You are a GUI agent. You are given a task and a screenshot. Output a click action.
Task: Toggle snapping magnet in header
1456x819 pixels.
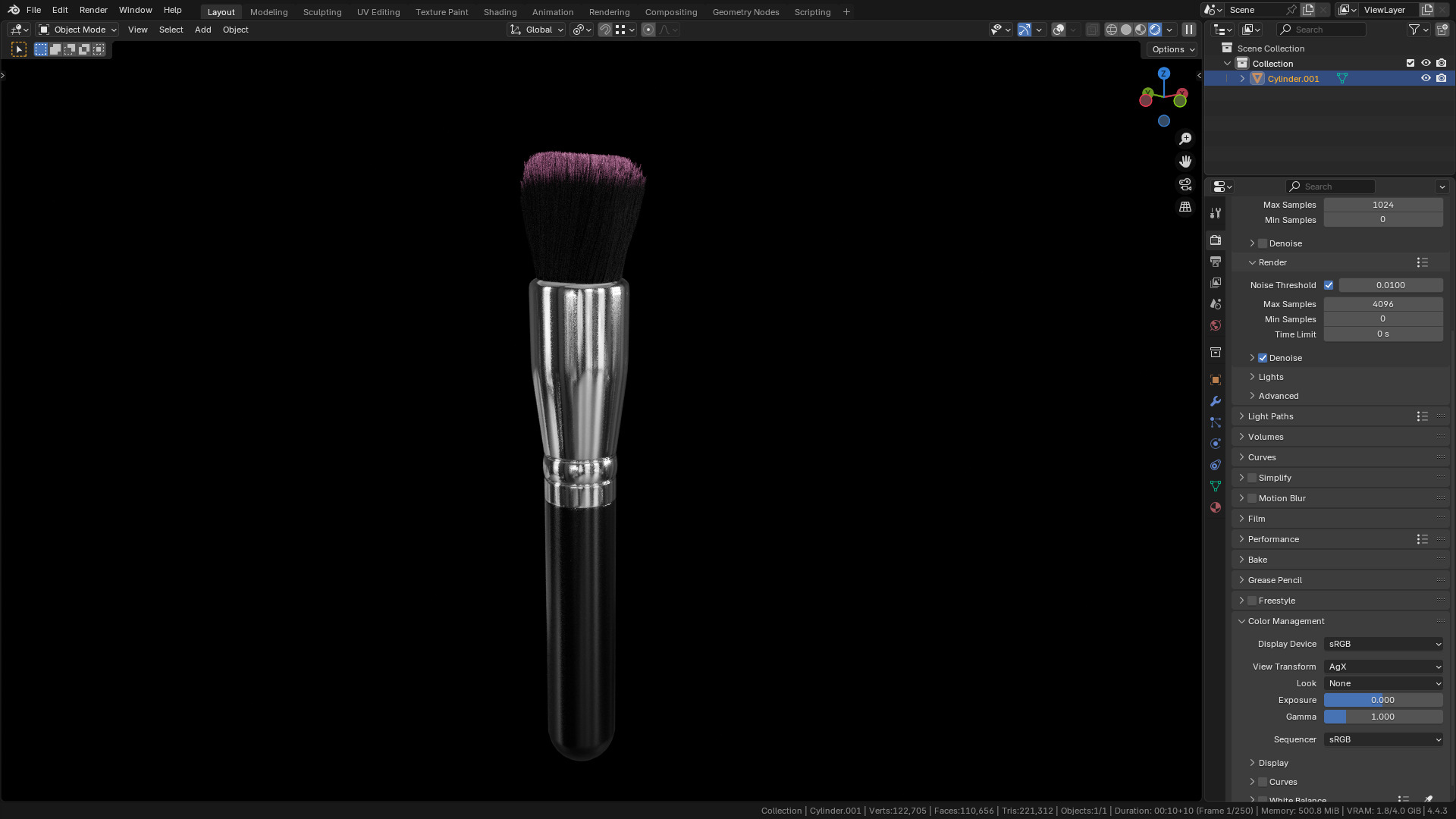605,30
